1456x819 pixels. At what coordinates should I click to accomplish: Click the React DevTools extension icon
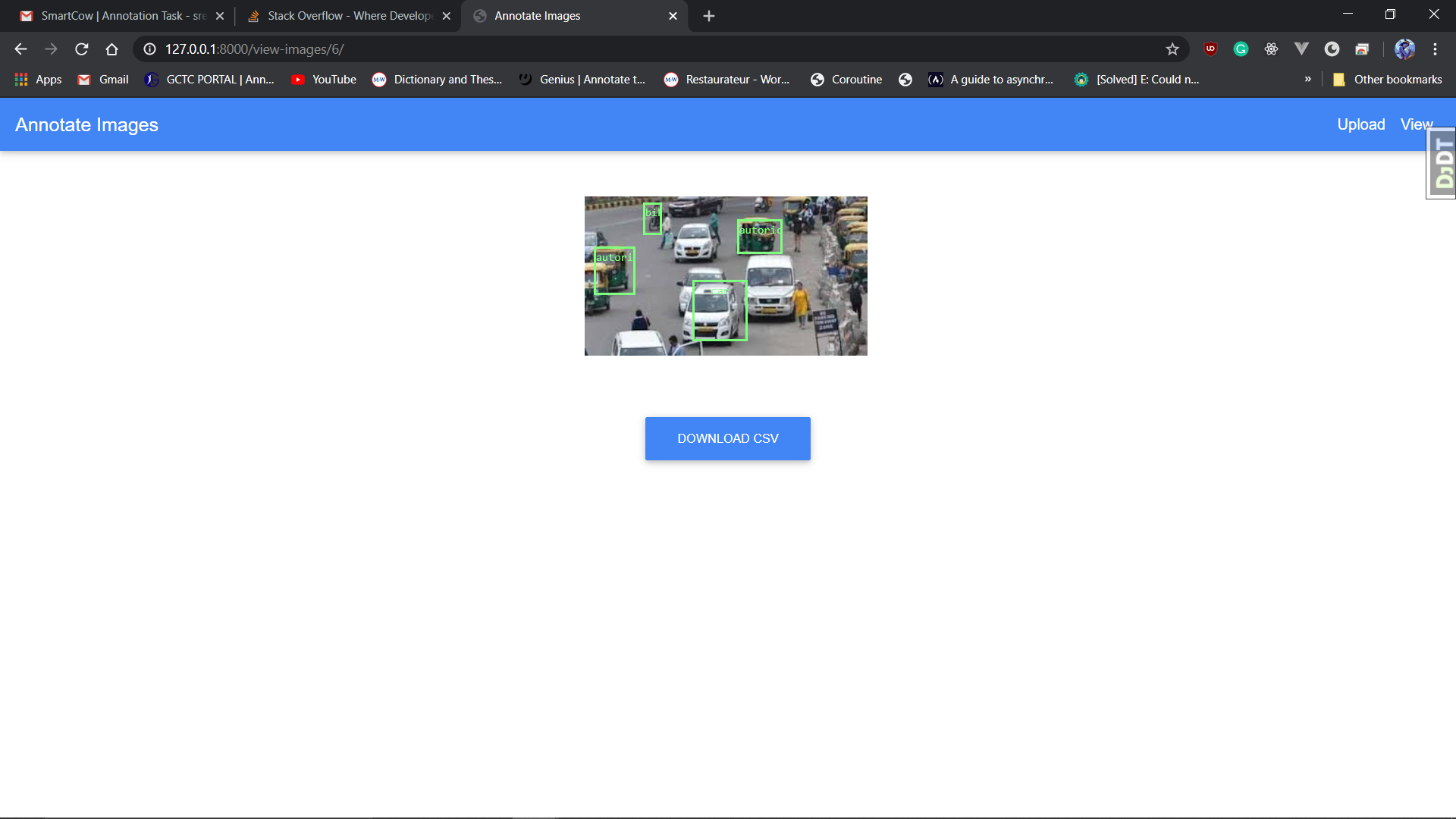pyautogui.click(x=1271, y=49)
